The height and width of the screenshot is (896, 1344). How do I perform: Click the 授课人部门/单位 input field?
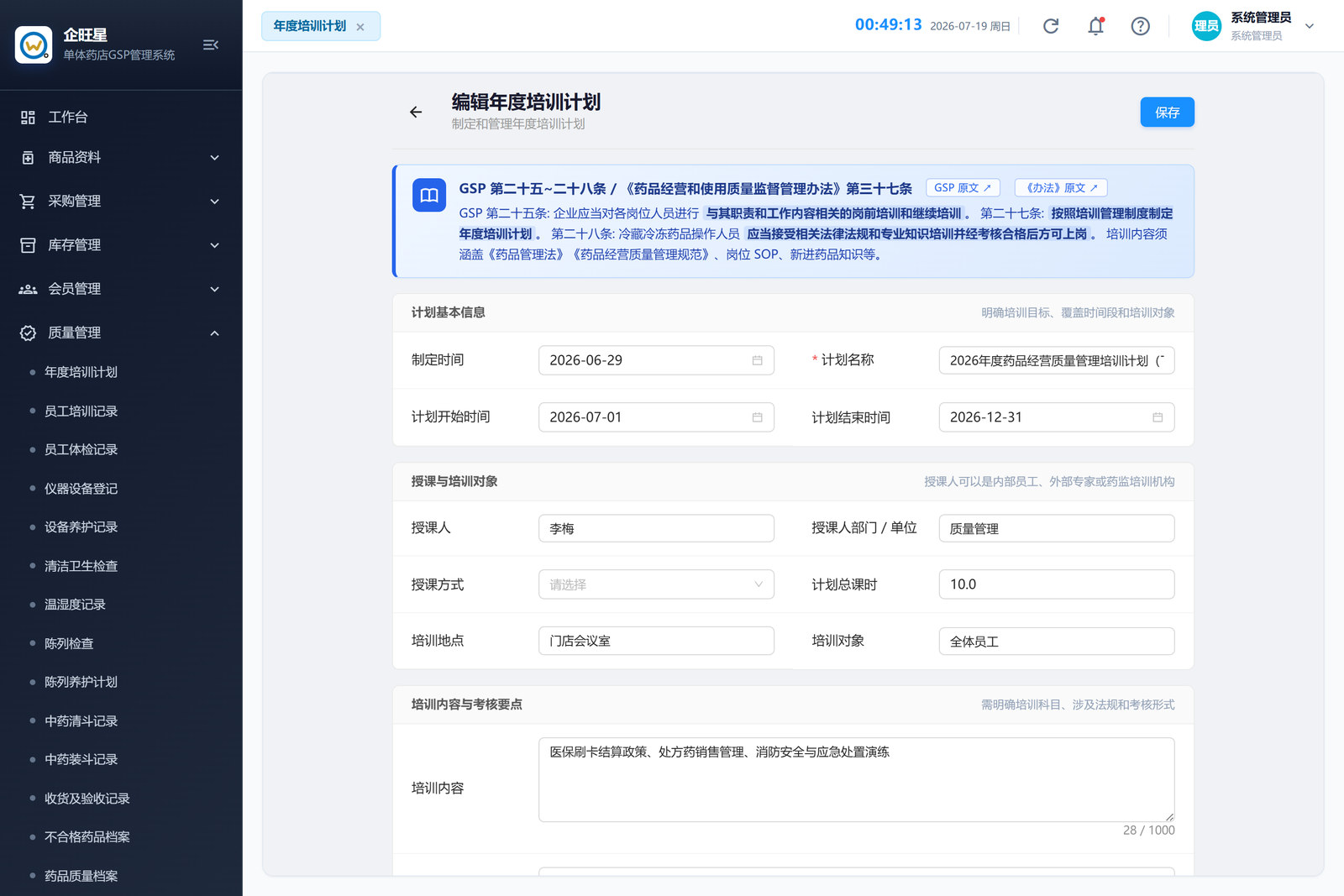1056,528
